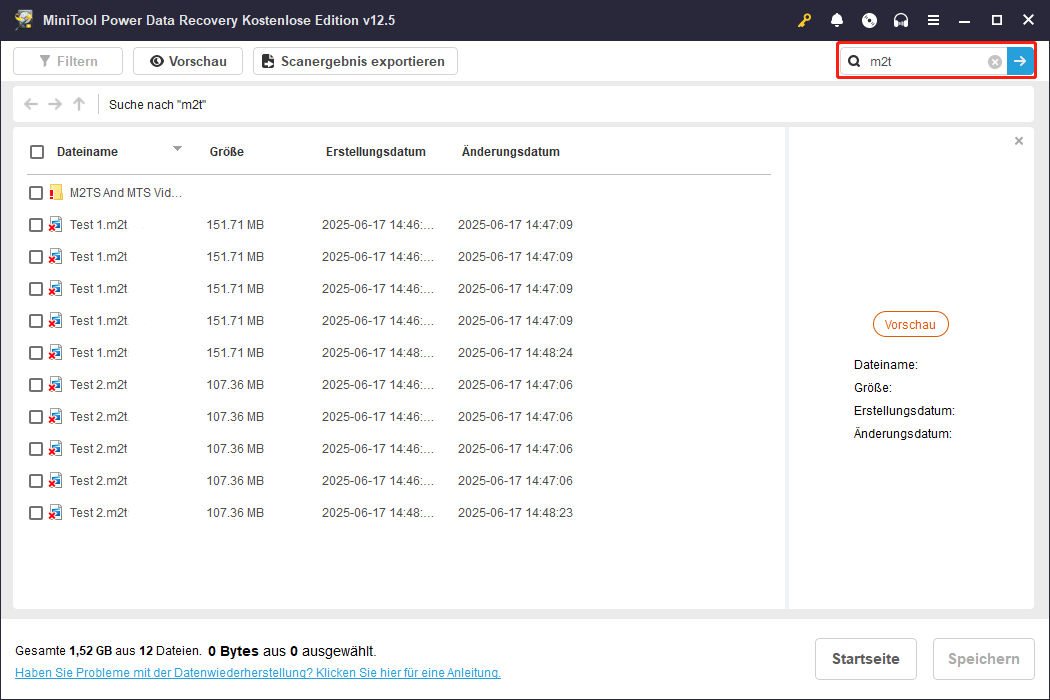Open the bell notifications icon

click(836, 20)
